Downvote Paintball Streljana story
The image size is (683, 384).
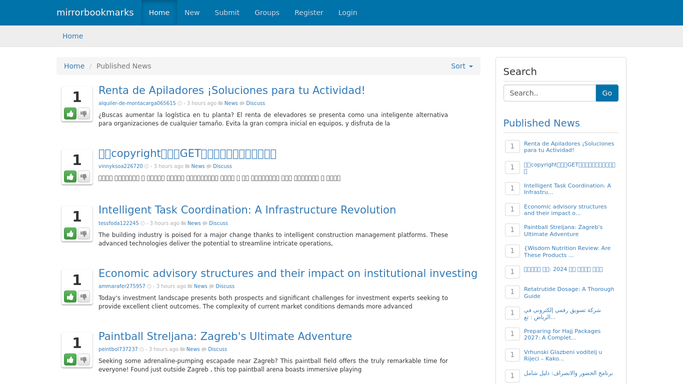[84, 360]
